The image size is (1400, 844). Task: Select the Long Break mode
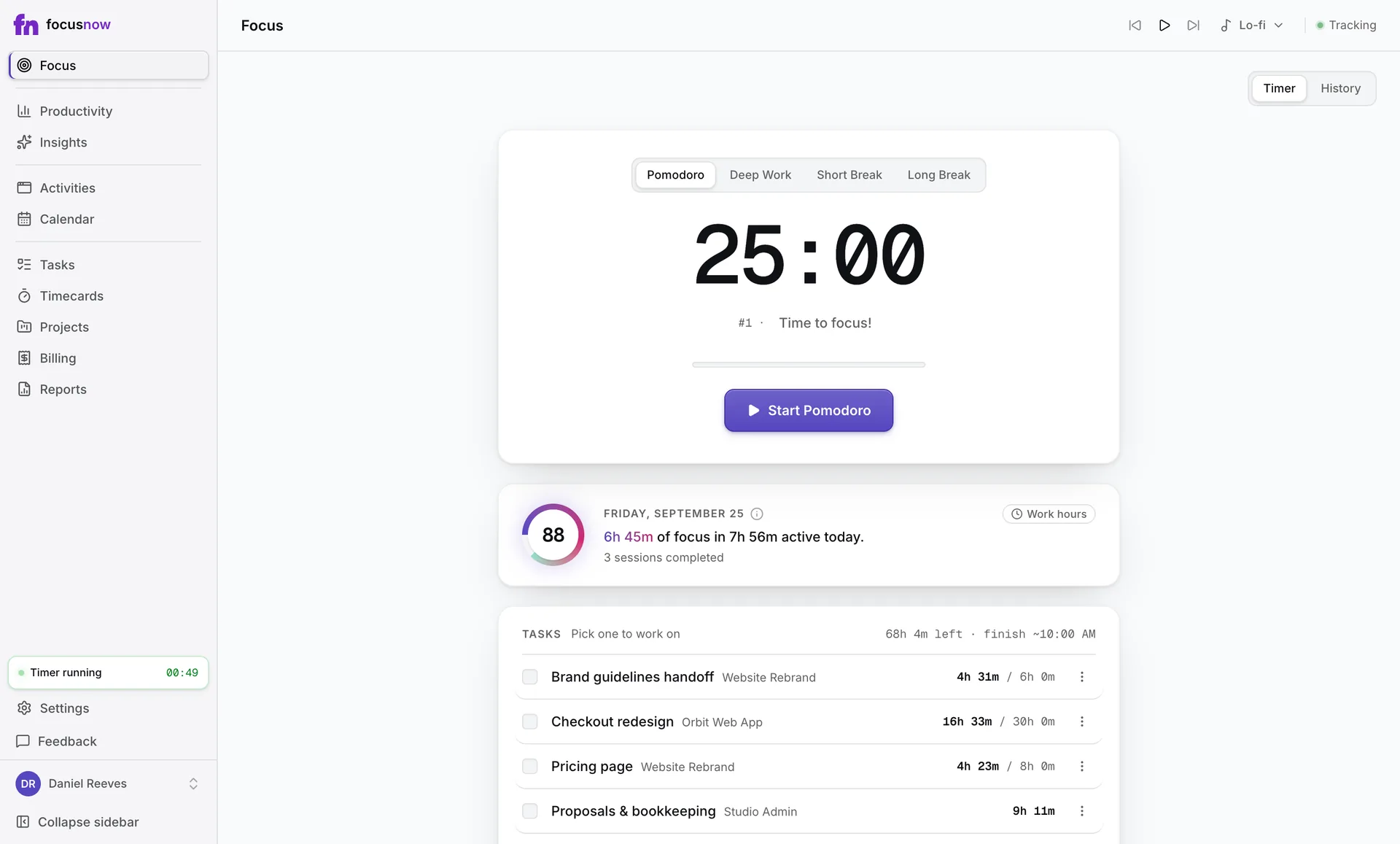938,175
